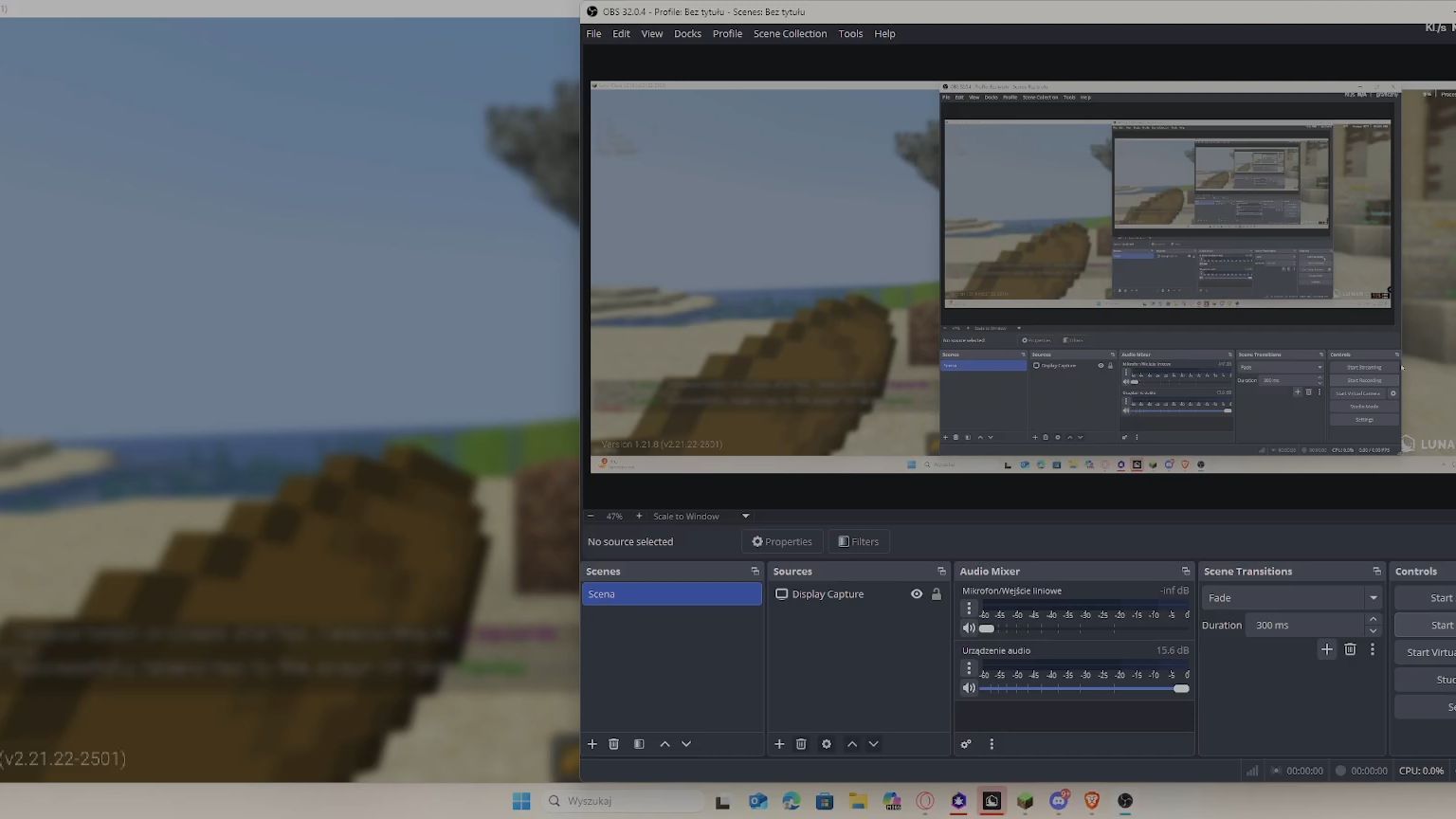Screen dimensions: 1456x819
Task: Hide the Display Capture source via eye icon
Action: coord(917,594)
